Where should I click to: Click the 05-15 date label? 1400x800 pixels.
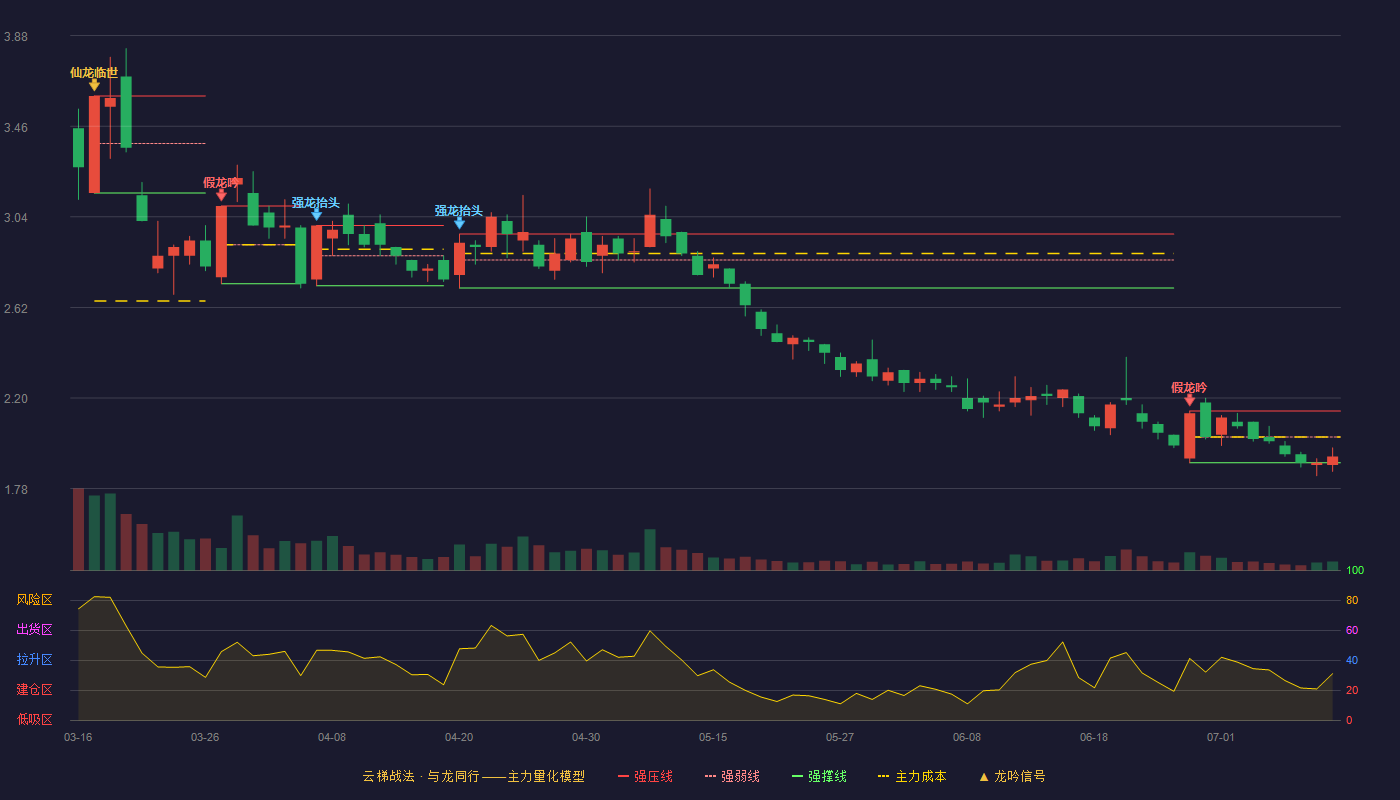[x=713, y=737]
